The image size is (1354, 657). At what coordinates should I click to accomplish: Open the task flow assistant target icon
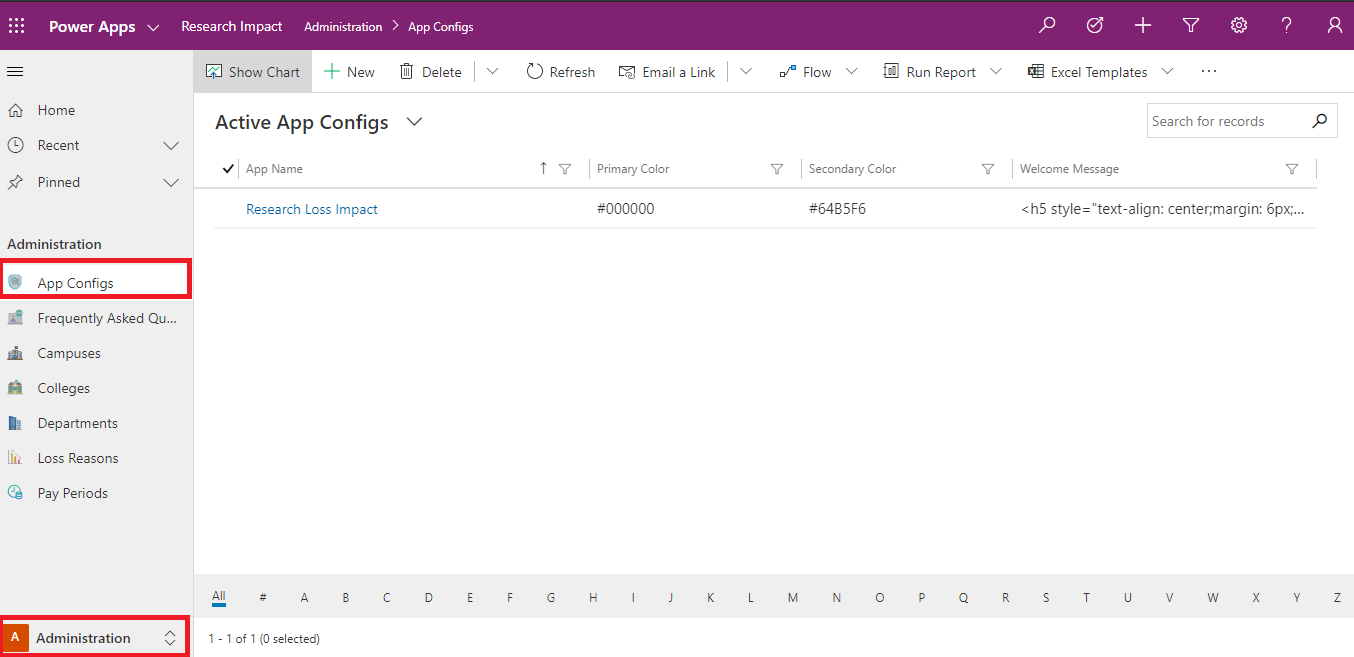coord(1095,26)
